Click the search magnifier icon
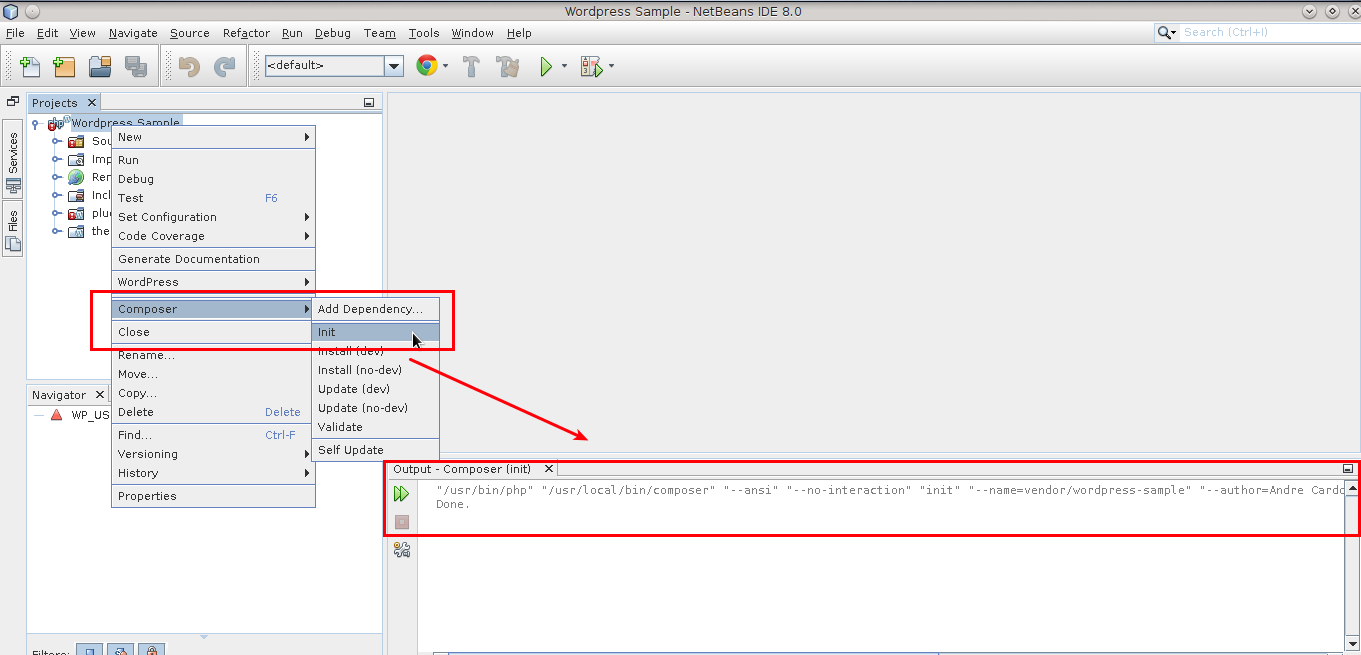 1165,33
